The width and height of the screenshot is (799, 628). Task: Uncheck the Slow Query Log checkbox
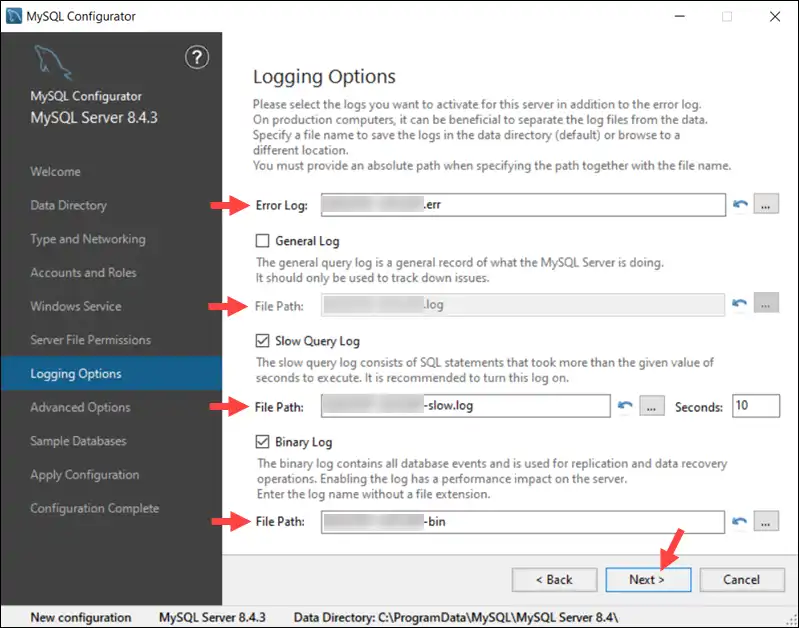click(x=262, y=341)
